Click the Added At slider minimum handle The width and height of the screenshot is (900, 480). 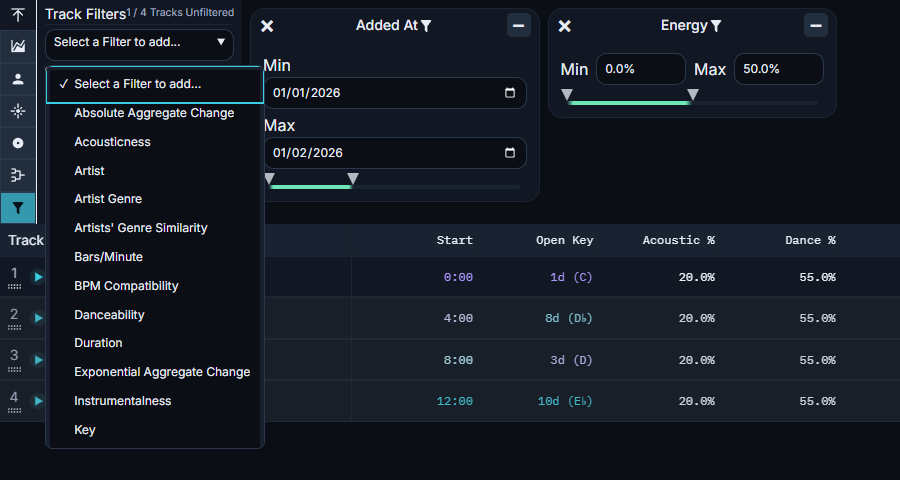270,179
